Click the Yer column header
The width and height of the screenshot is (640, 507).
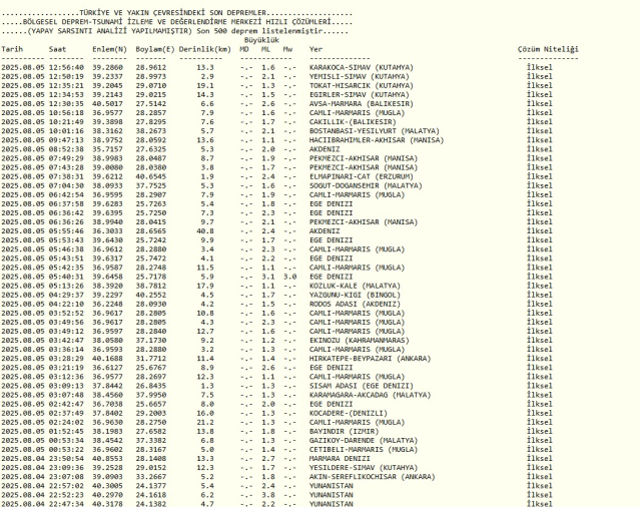[x=316, y=48]
